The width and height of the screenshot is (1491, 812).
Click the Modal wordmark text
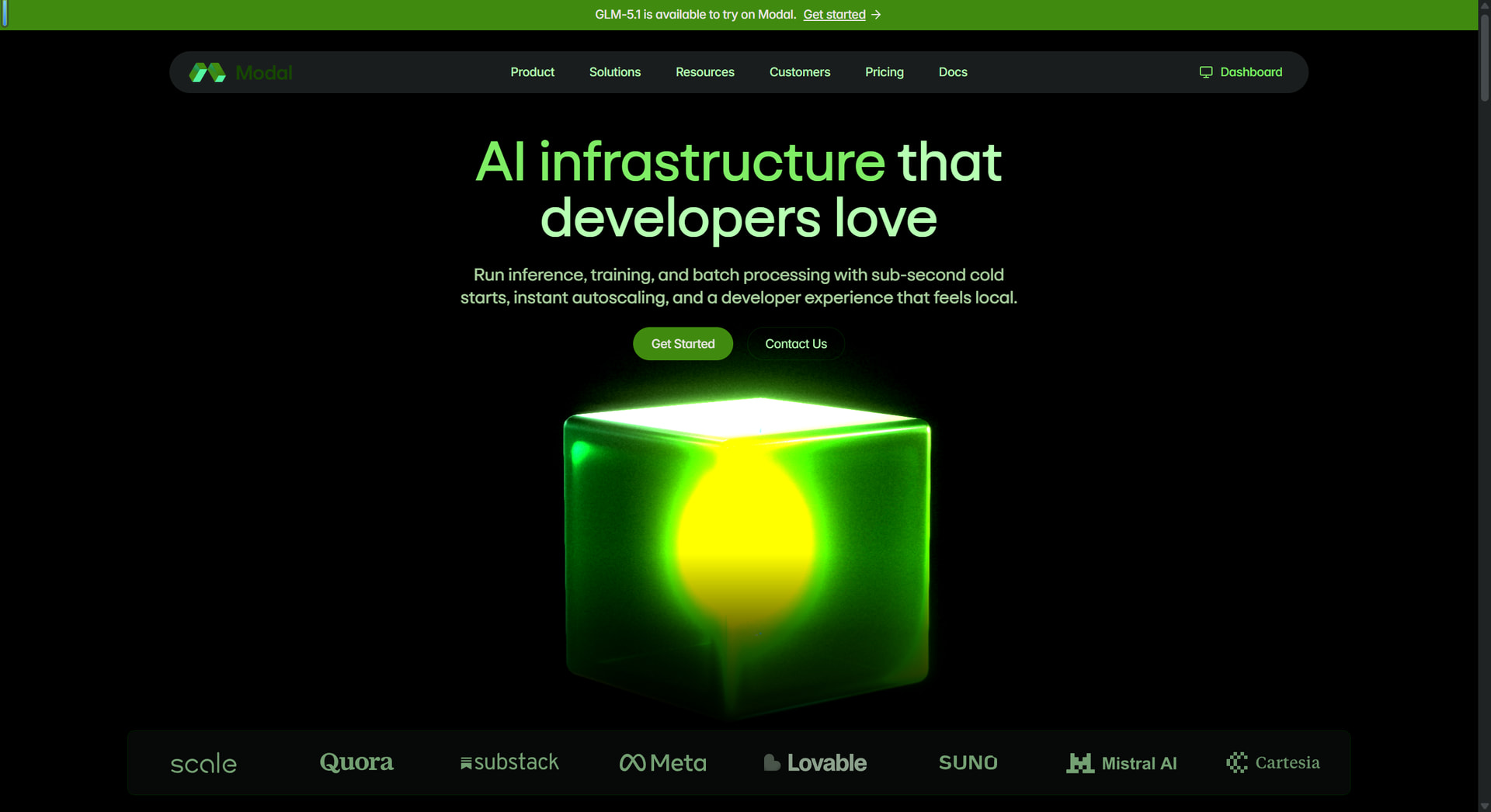264,73
